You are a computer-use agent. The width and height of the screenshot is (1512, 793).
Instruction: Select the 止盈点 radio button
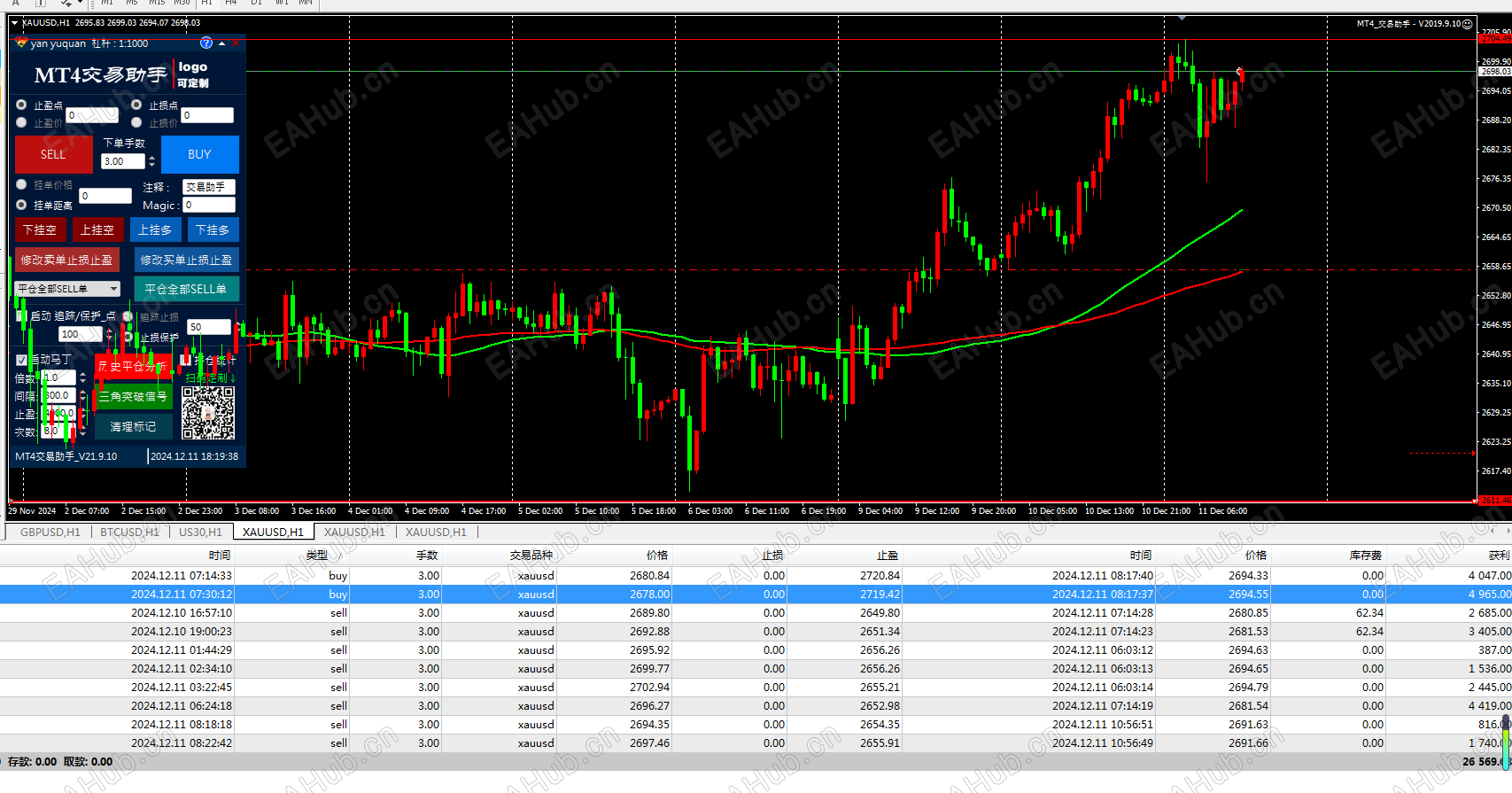(x=21, y=105)
